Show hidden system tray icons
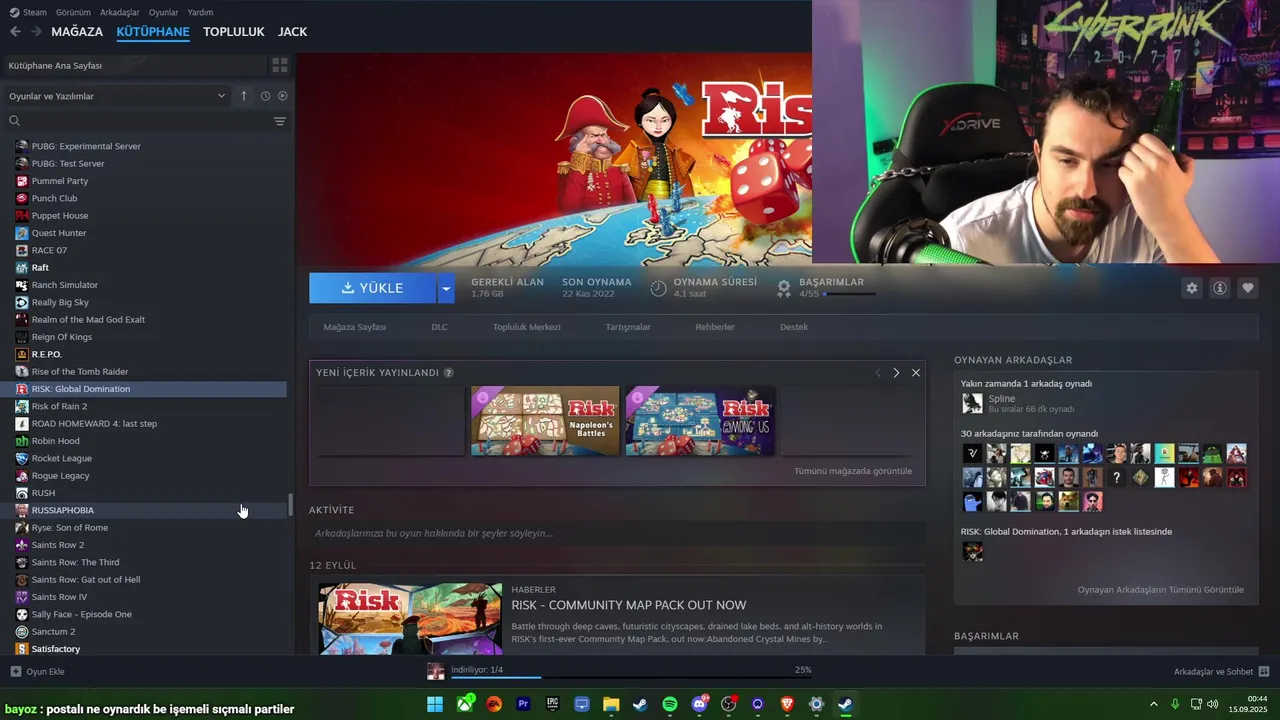The height and width of the screenshot is (720, 1280). [1153, 704]
